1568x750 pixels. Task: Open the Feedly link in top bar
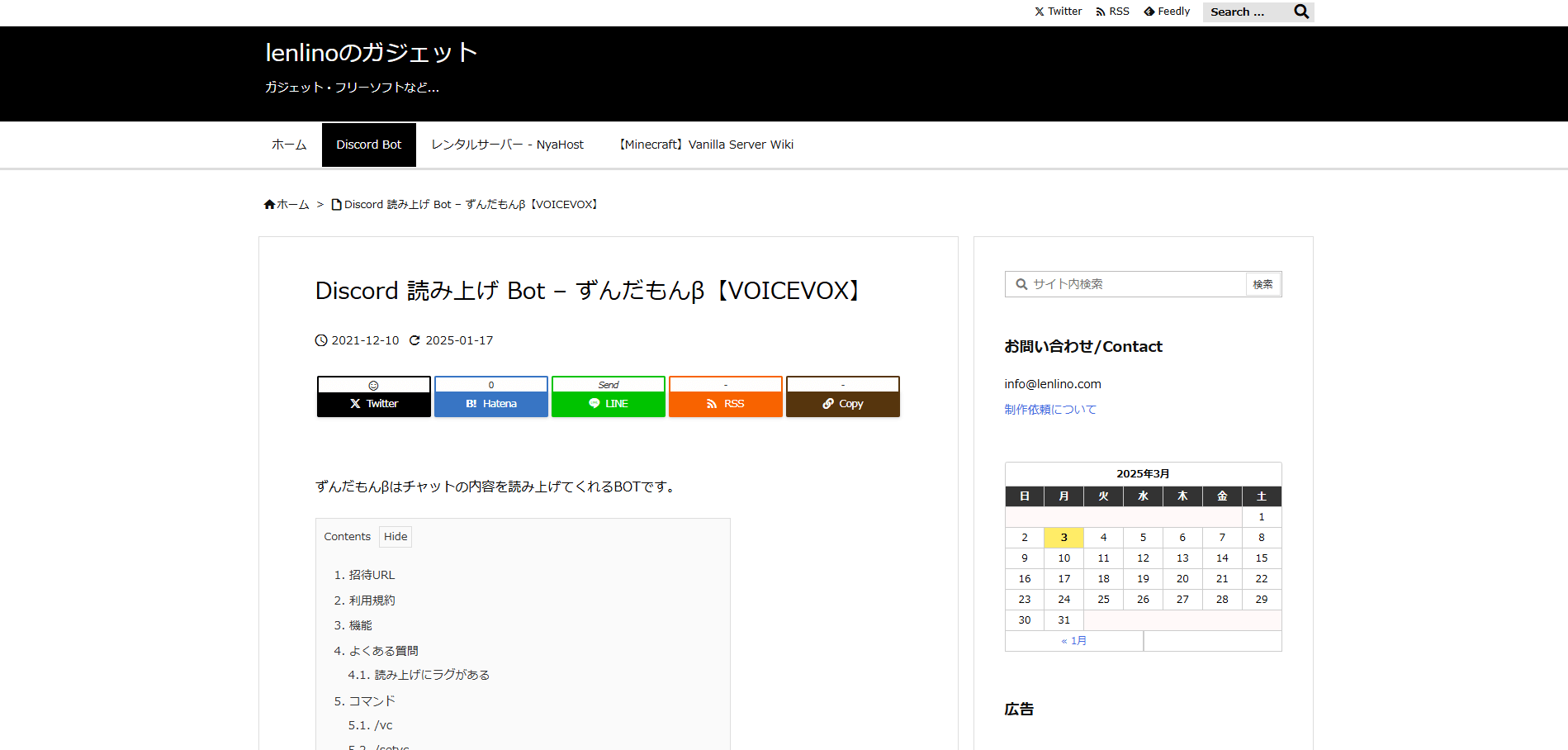[x=1167, y=12]
